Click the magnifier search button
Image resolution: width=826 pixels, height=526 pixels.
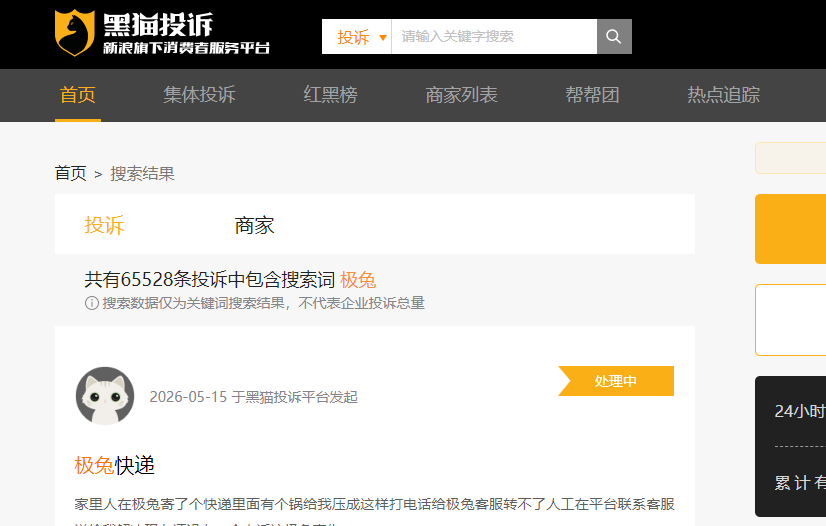tap(614, 36)
